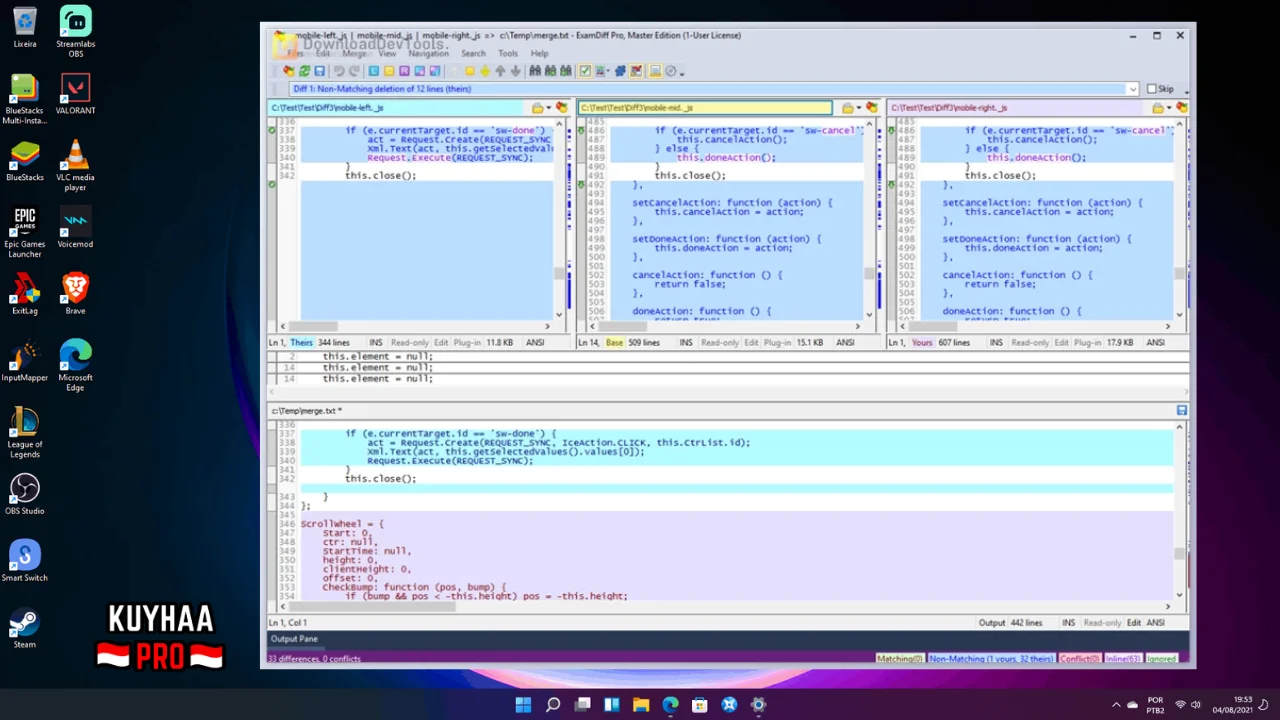Click the Compare files toolbar icon
Image resolution: width=1280 pixels, height=720 pixels.
(x=289, y=71)
